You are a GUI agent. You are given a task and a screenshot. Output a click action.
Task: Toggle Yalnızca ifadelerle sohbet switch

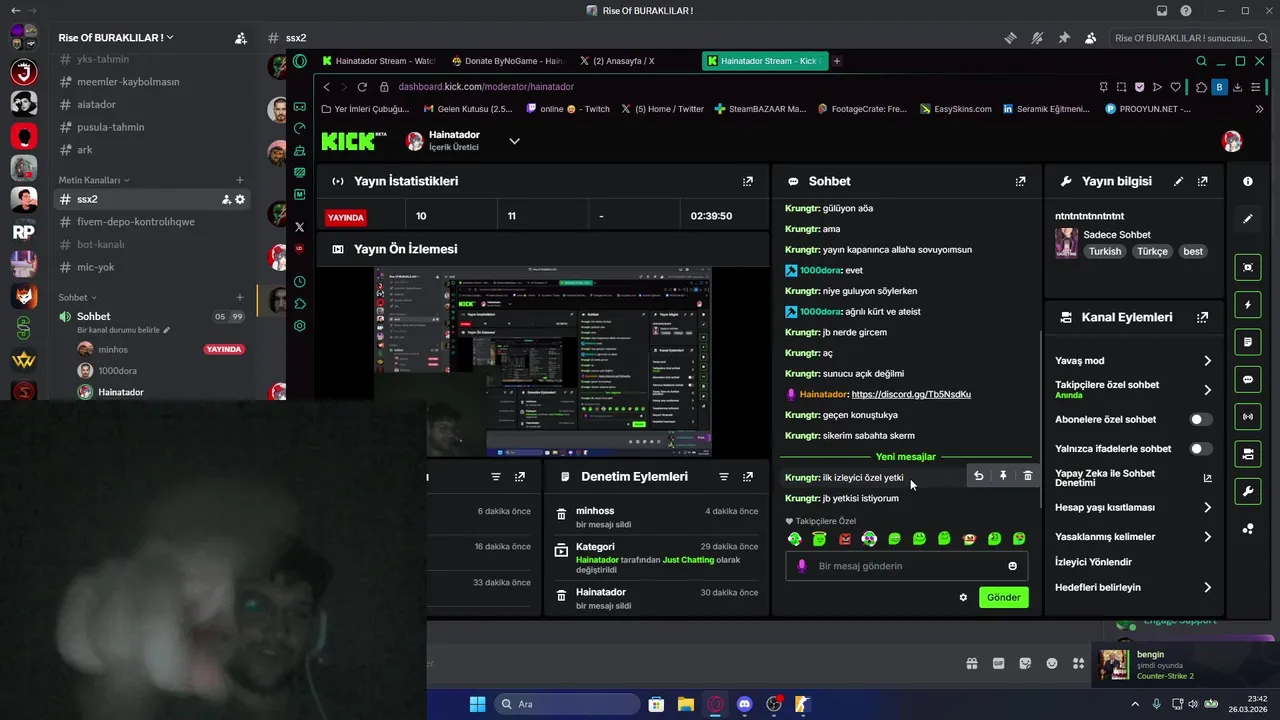coord(1201,449)
